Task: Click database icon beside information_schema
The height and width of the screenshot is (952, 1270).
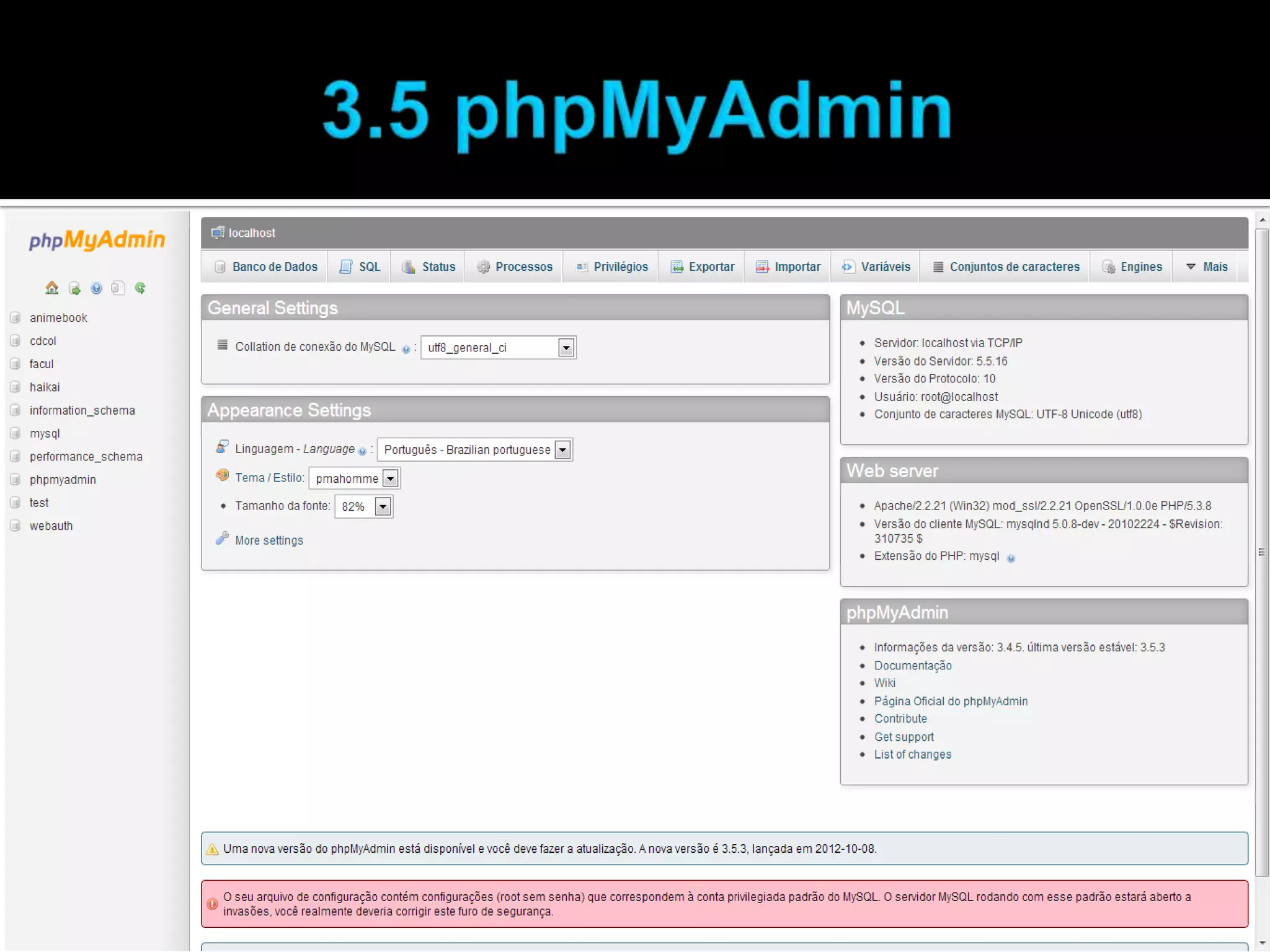Action: [16, 410]
